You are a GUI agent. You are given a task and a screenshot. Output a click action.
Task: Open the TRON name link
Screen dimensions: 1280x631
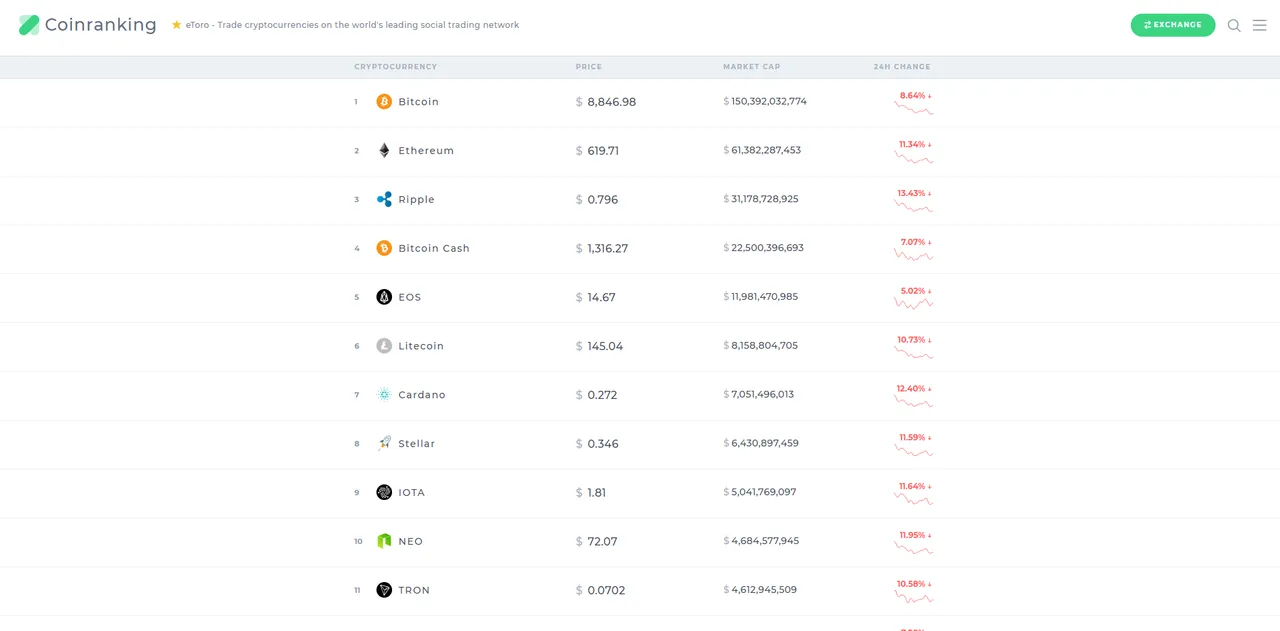click(x=414, y=590)
